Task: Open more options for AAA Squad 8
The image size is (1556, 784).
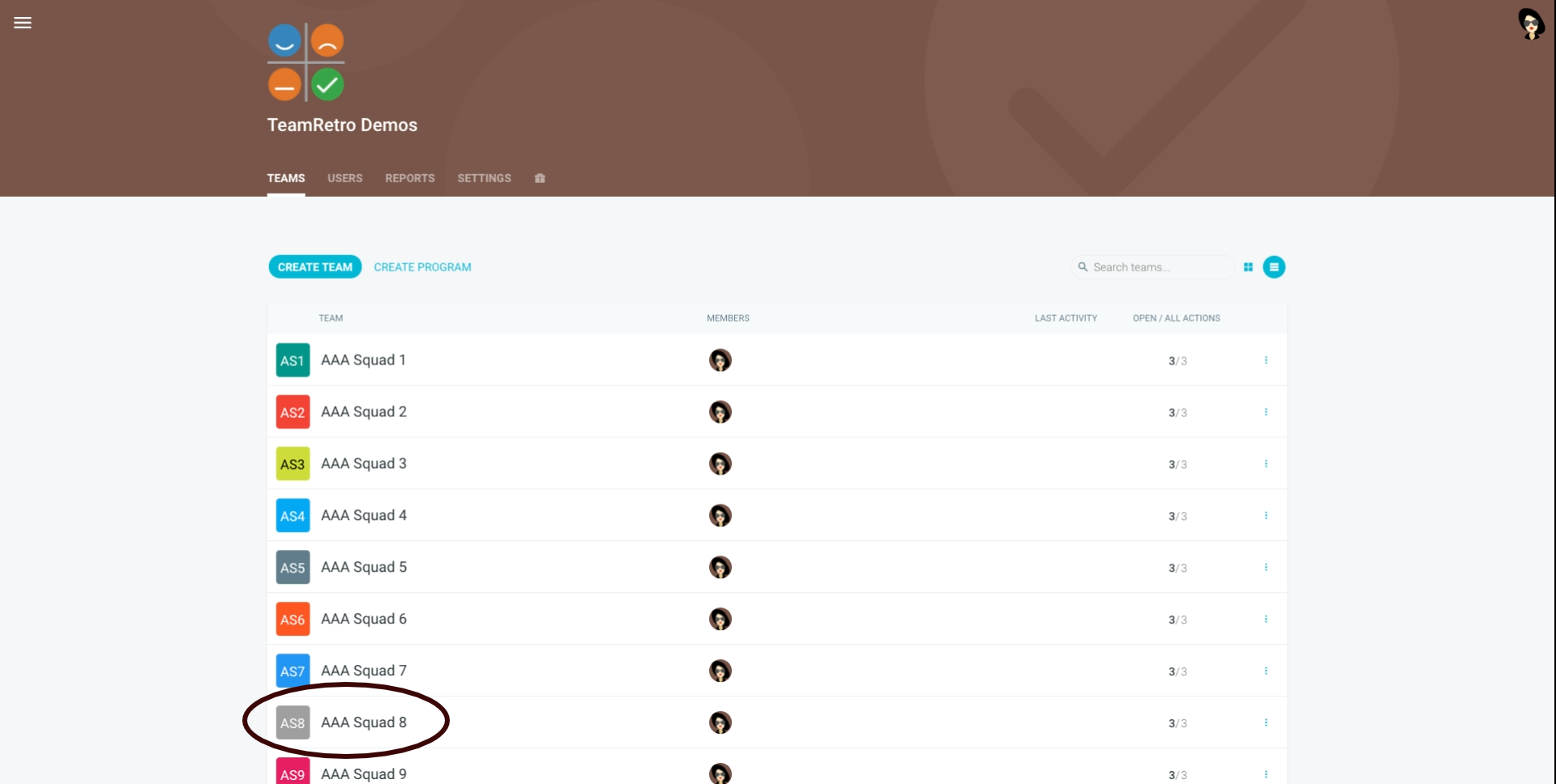Action: [x=1266, y=723]
